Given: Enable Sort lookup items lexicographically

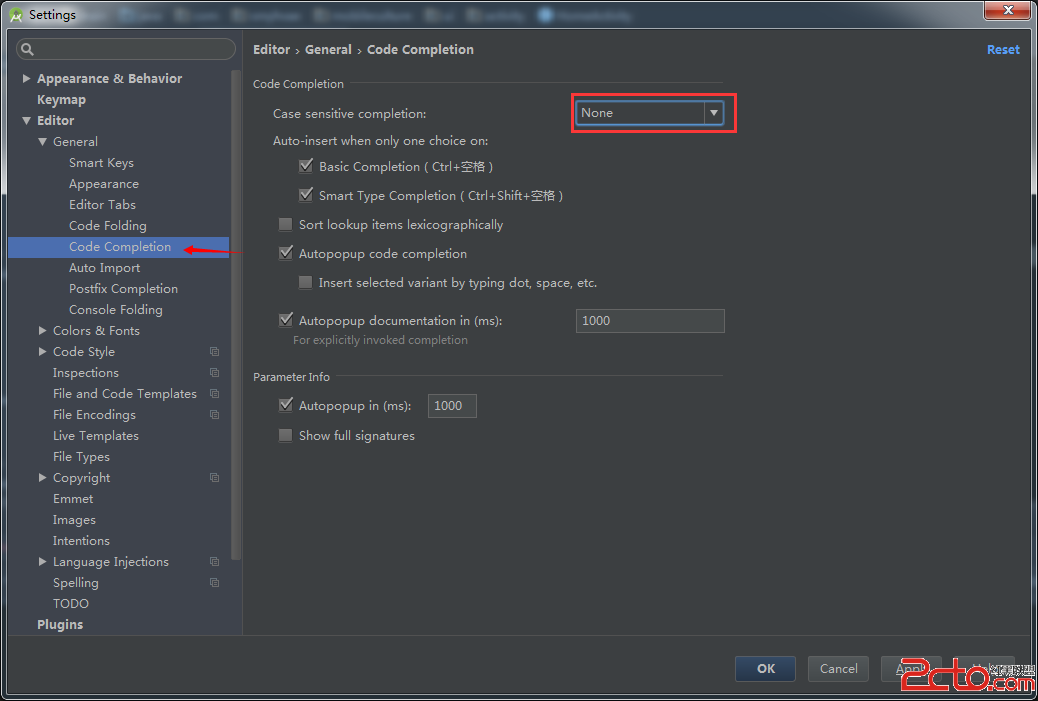Looking at the screenshot, I should [285, 224].
